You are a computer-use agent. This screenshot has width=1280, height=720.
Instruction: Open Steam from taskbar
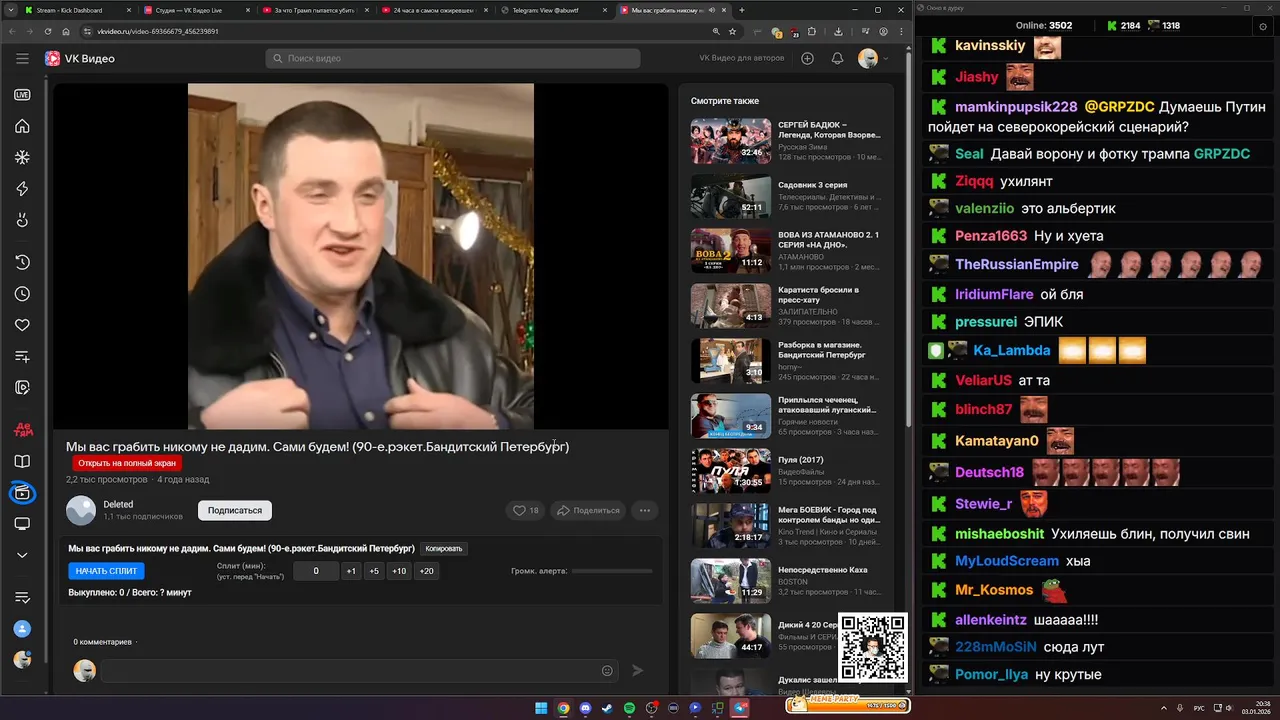pyautogui.click(x=607, y=708)
